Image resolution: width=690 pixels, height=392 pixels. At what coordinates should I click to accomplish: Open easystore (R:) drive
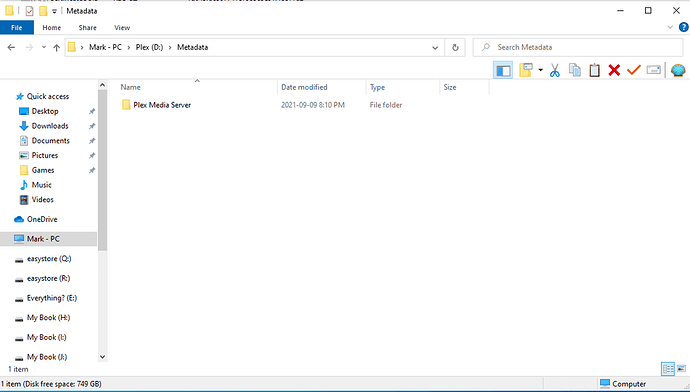tap(48, 278)
